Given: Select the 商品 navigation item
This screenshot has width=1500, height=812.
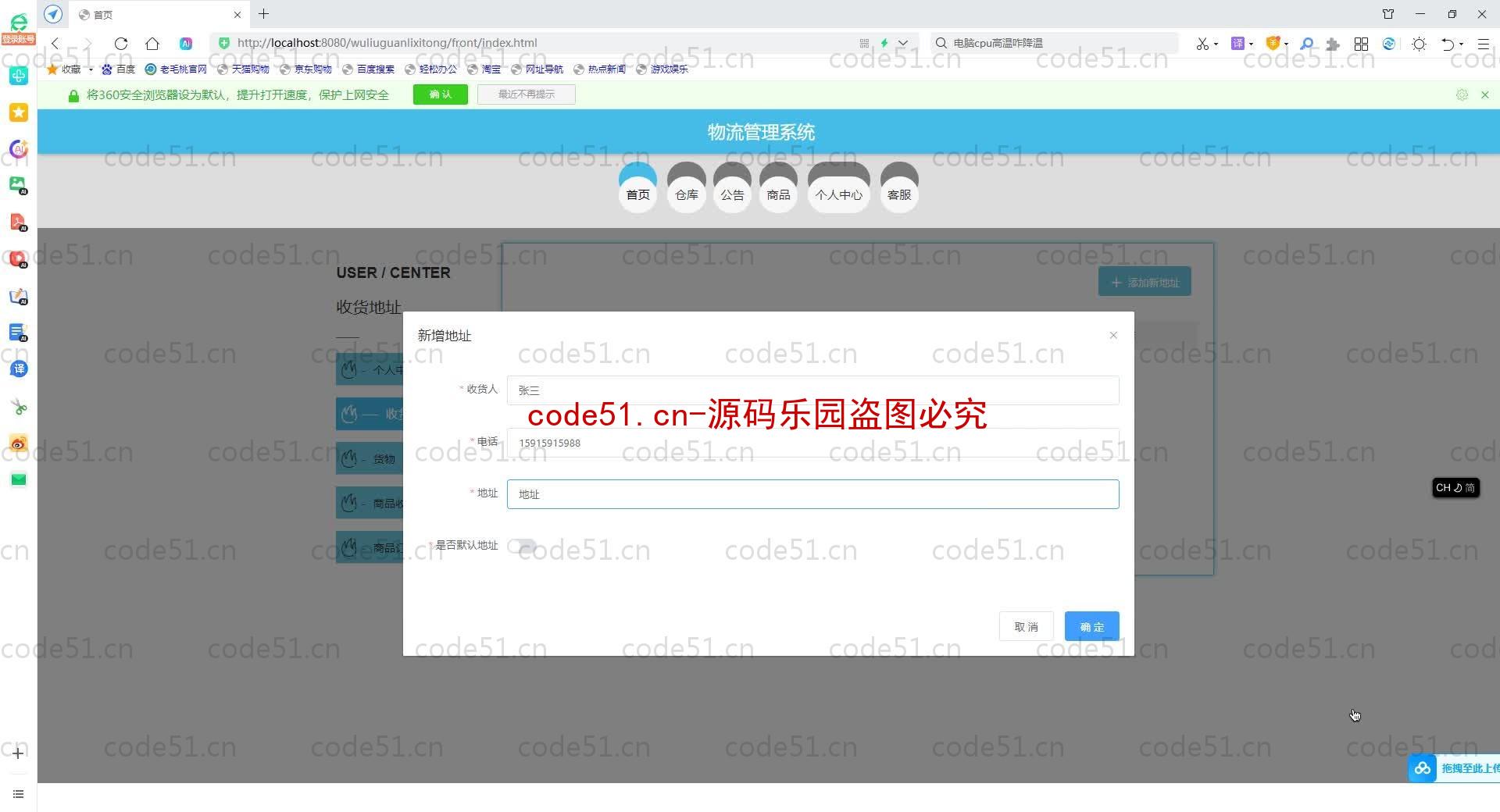Looking at the screenshot, I should coord(778,187).
